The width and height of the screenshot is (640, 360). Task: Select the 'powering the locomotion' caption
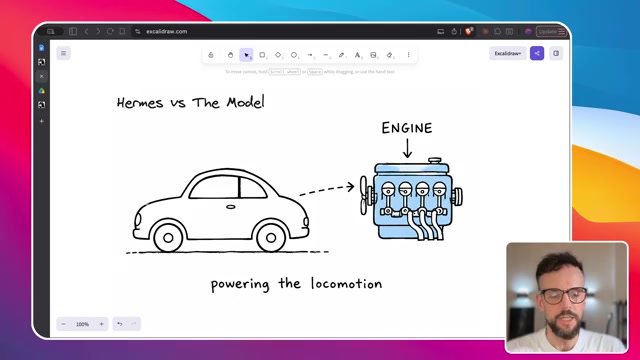pos(296,284)
